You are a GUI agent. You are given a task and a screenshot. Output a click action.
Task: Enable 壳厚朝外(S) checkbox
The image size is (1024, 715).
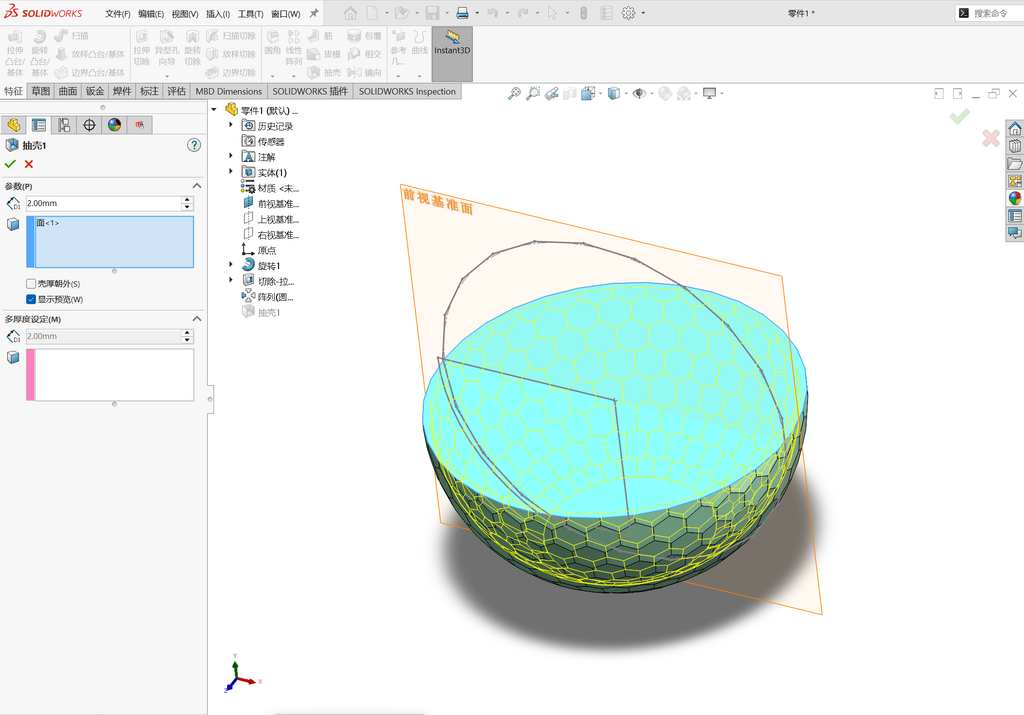31,283
